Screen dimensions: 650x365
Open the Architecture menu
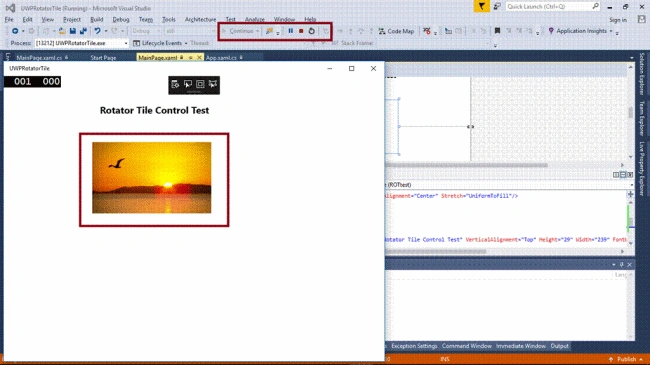point(200,19)
